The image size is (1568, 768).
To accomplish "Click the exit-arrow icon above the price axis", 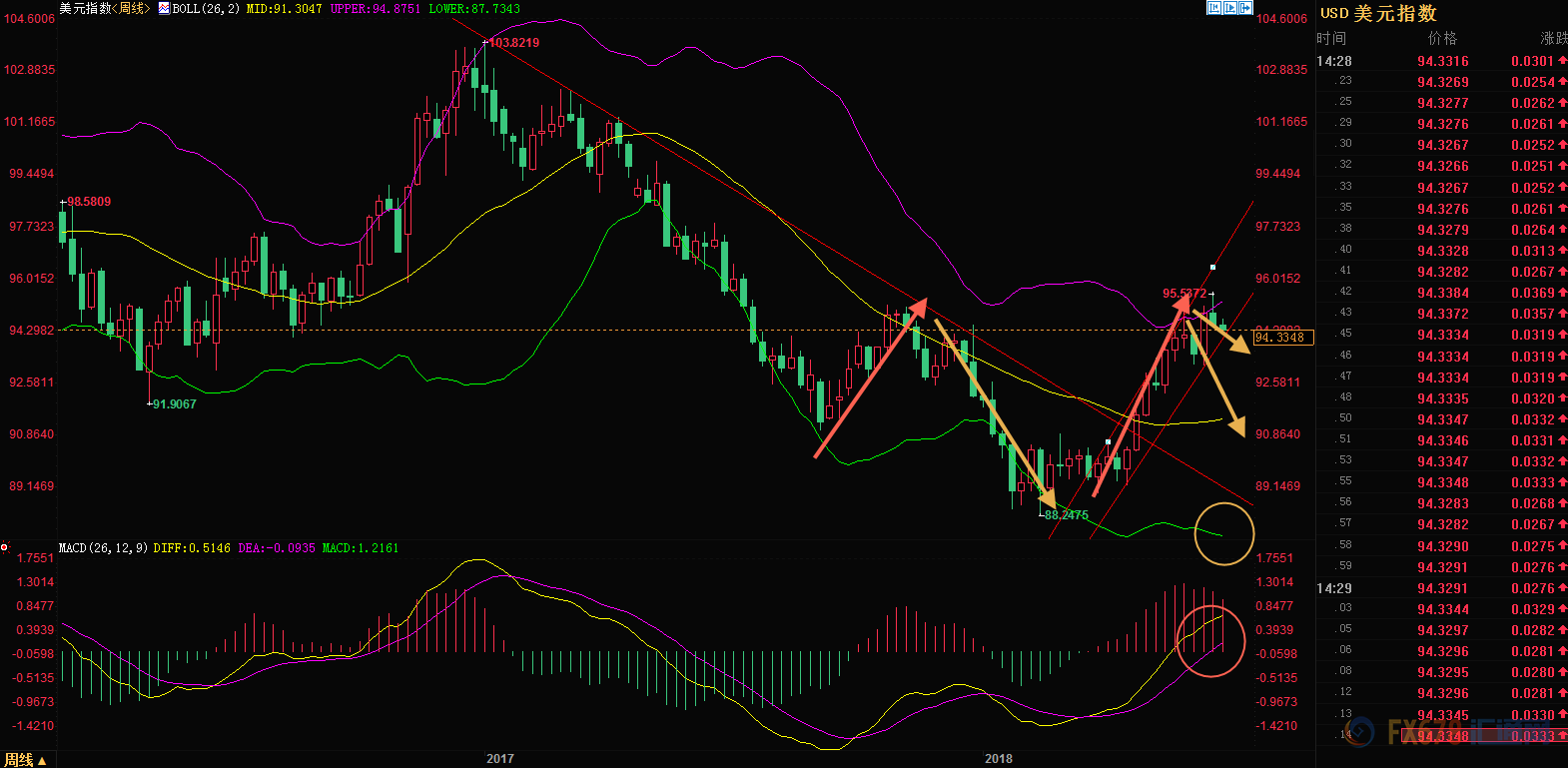I will (x=1245, y=8).
